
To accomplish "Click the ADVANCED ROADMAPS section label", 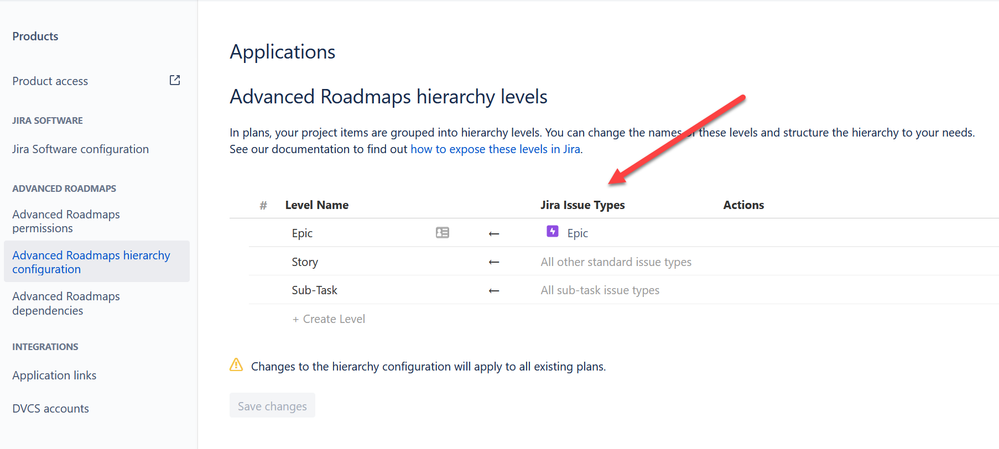I will [64, 189].
